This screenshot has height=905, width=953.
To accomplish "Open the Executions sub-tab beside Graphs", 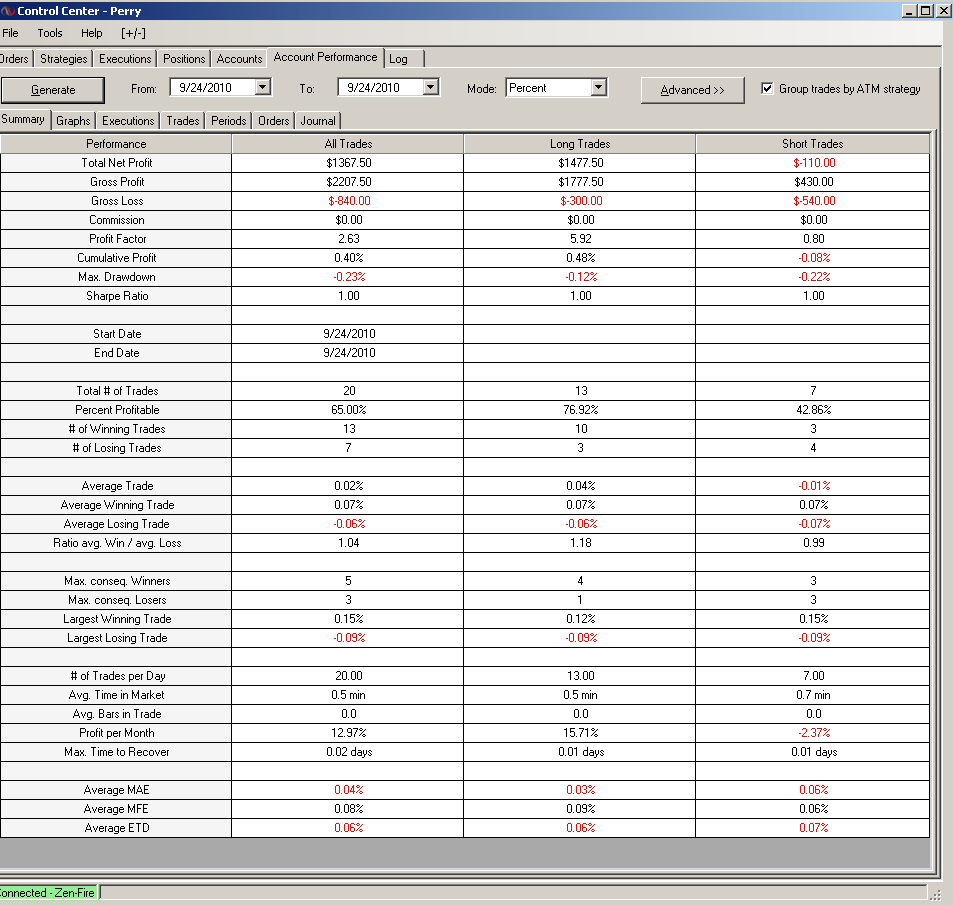I will pyautogui.click(x=128, y=121).
